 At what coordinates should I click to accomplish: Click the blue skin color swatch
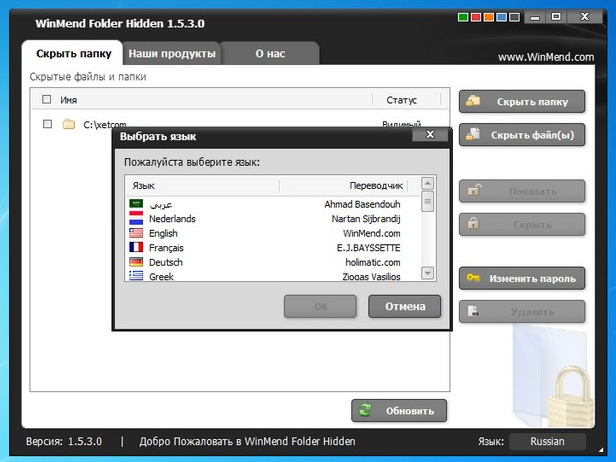click(501, 17)
